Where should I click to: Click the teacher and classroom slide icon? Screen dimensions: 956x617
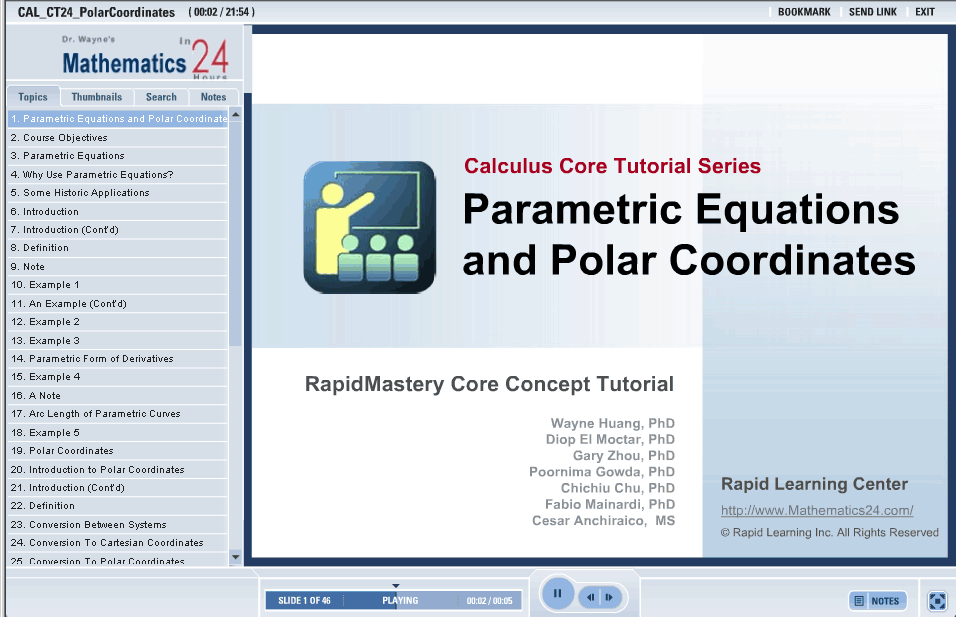pyautogui.click(x=369, y=227)
